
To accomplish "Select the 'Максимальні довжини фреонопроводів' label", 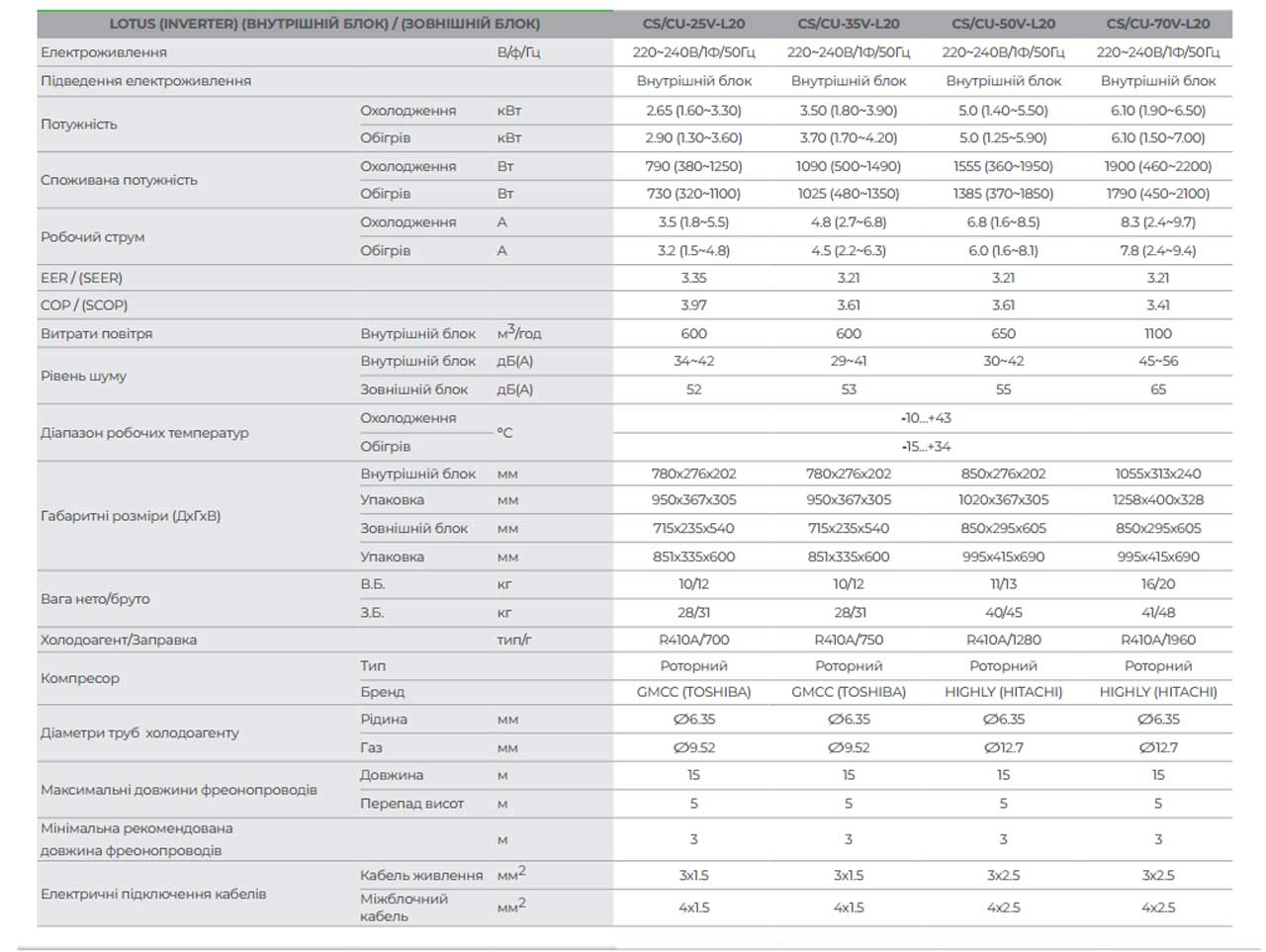I will click(179, 790).
